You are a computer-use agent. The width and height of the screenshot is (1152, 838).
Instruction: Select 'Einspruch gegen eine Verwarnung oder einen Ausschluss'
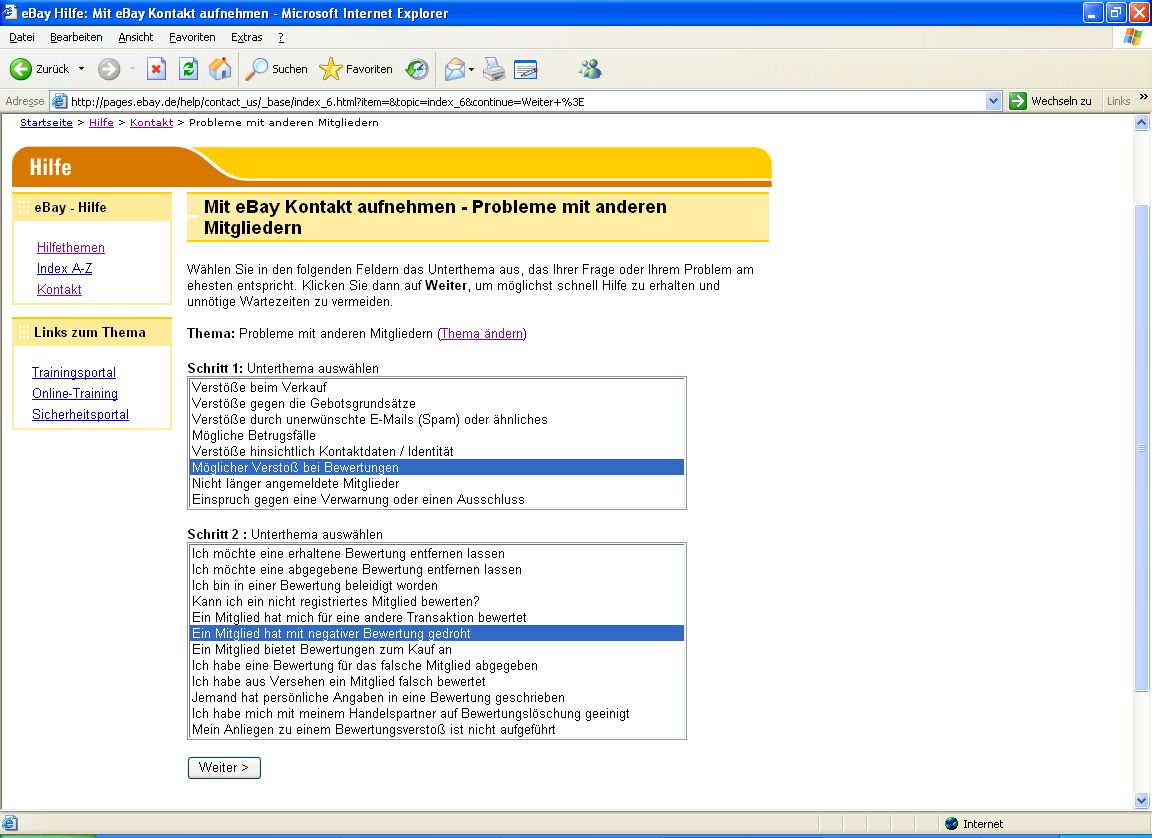click(x=437, y=499)
